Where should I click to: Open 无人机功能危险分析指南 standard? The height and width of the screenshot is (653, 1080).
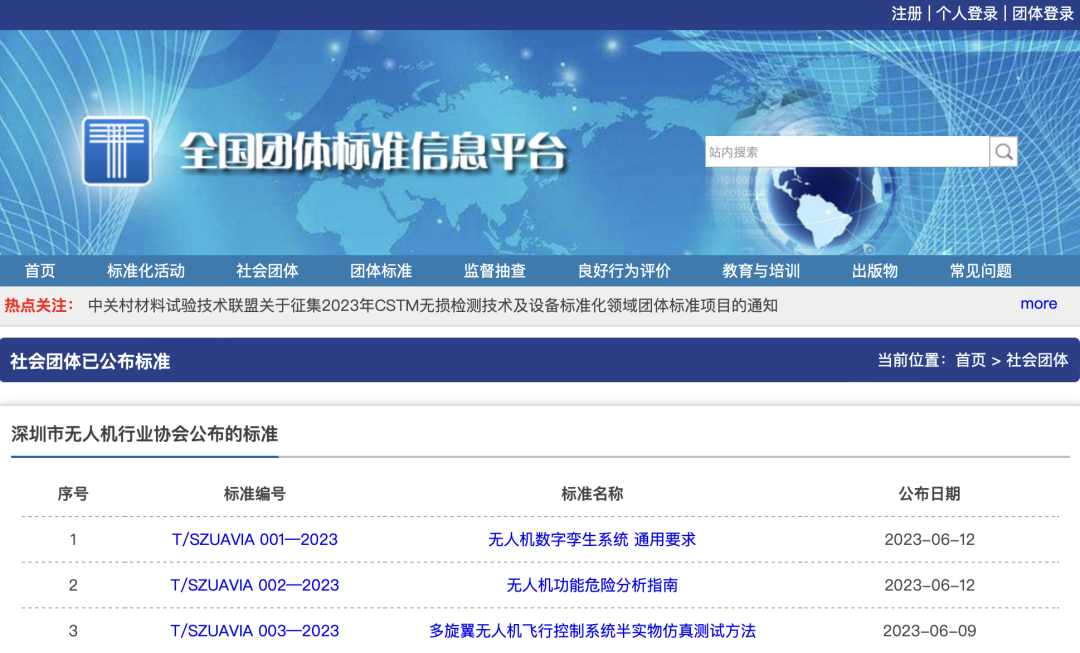click(x=592, y=585)
